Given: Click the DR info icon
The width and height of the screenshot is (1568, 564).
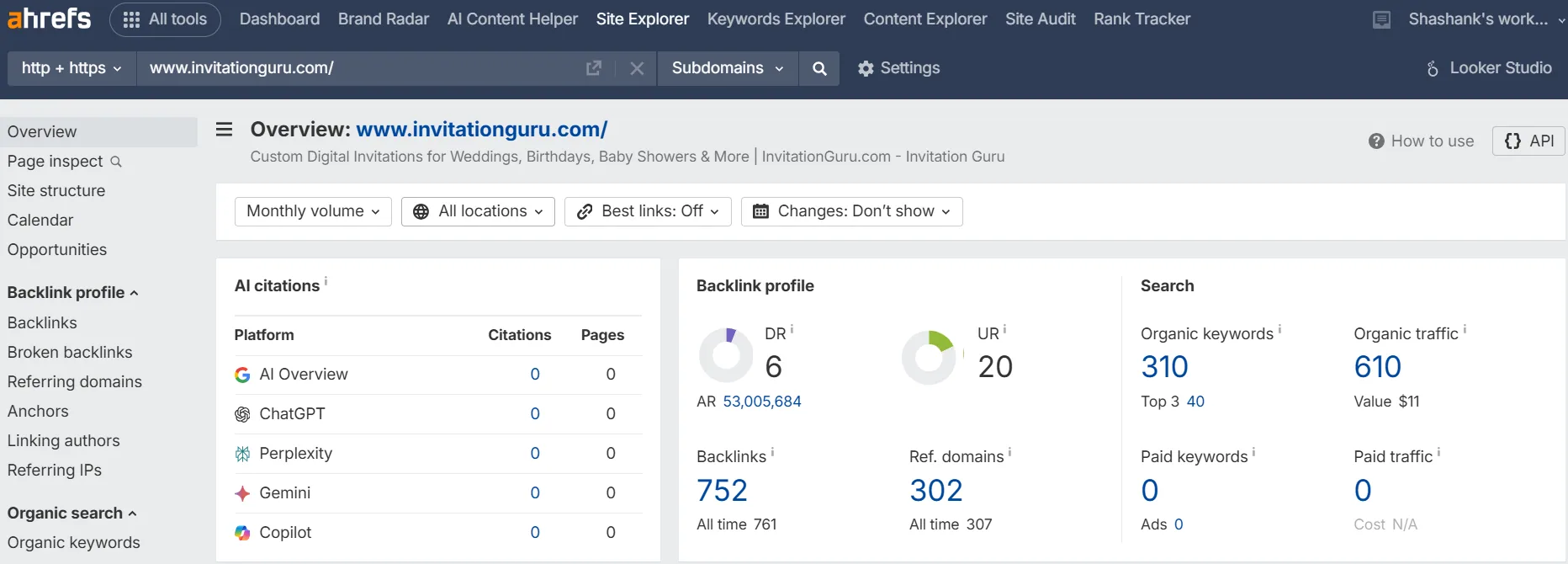Looking at the screenshot, I should 792,330.
